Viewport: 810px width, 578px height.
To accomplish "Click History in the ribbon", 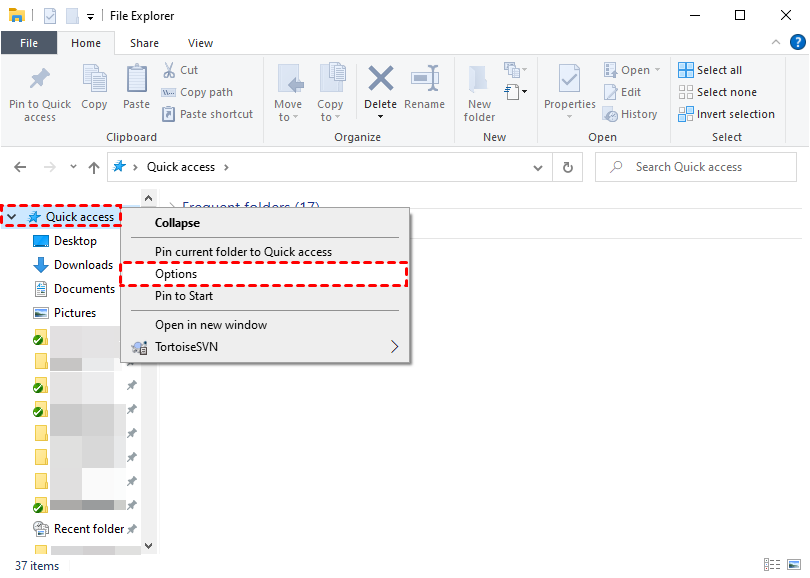I will [x=630, y=114].
